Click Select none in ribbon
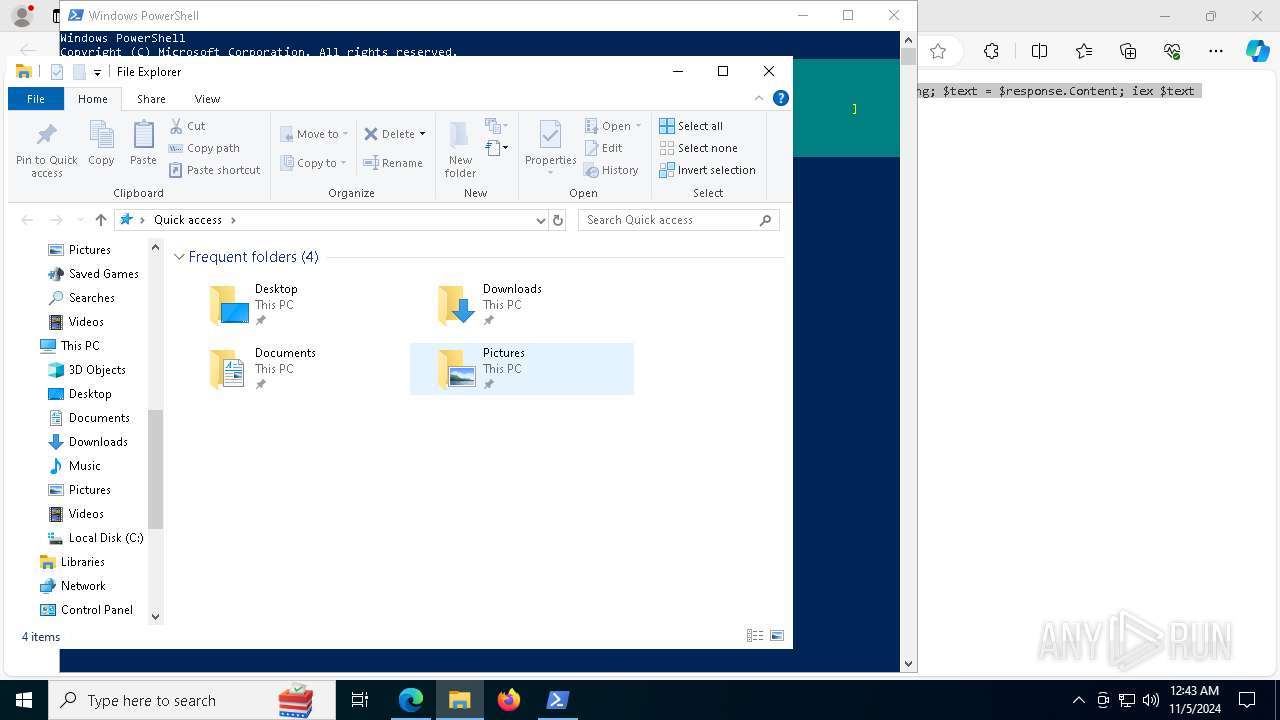 point(698,148)
